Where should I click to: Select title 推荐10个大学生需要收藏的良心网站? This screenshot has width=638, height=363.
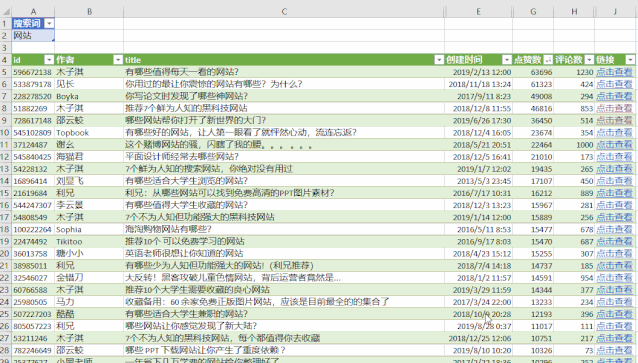tap(284, 290)
